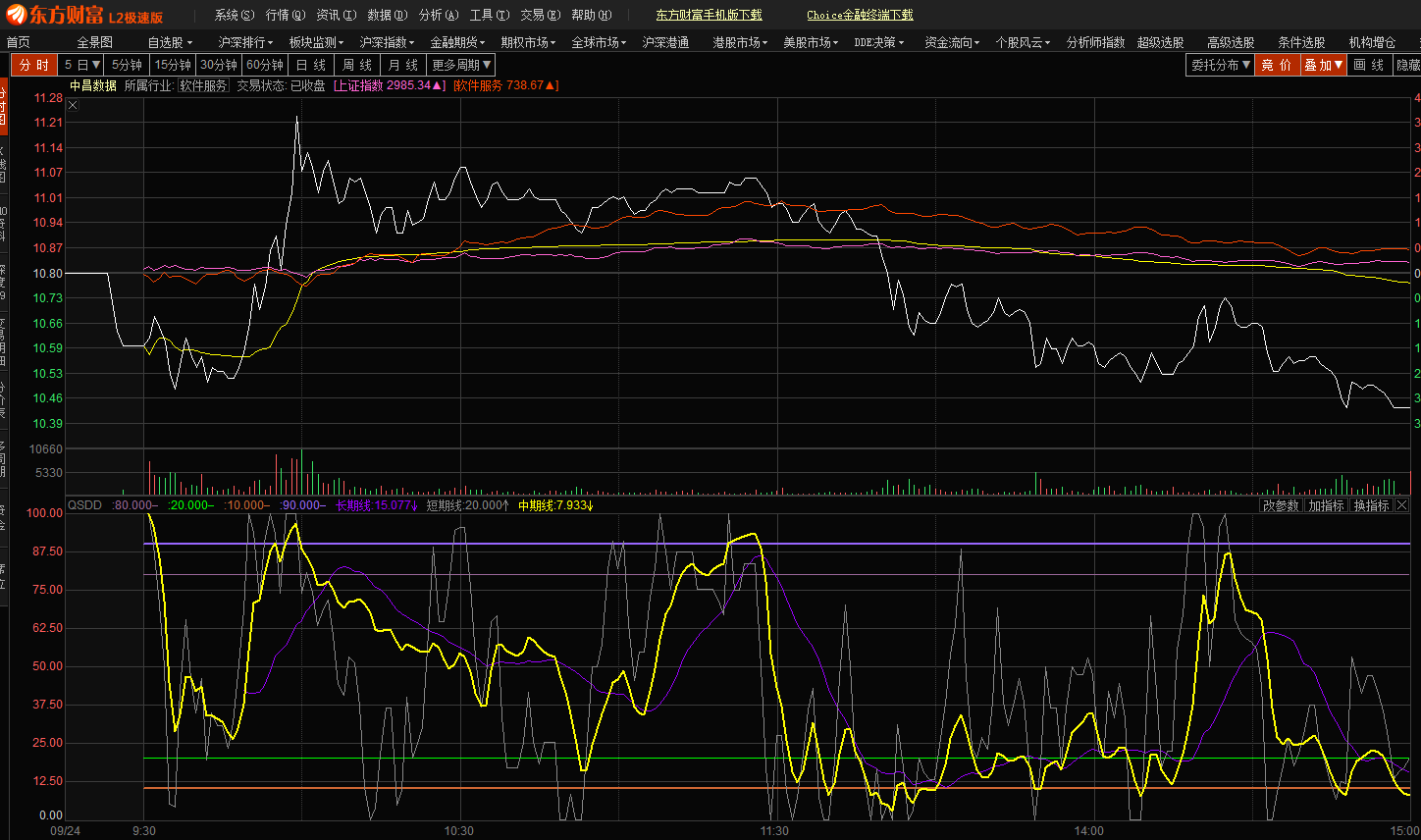Expand the 全球市场 dropdown
Viewport: 1421px width, 840px height.
599,42
